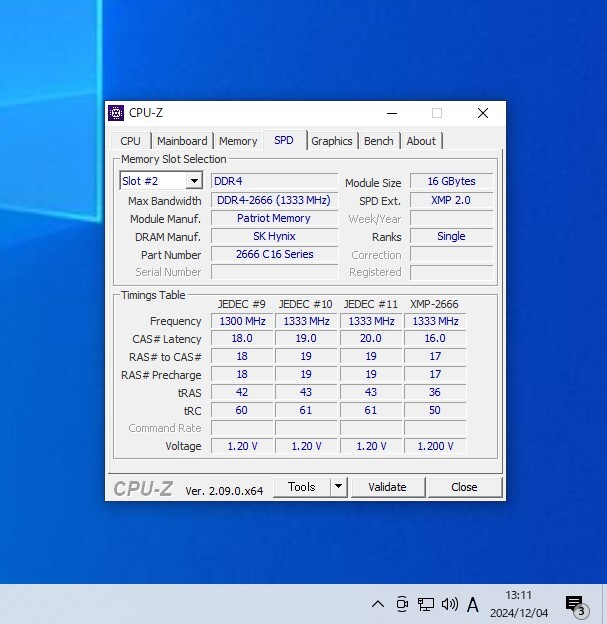The image size is (607, 624).
Task: Close CPU-Z with the X button
Action: pos(483,113)
